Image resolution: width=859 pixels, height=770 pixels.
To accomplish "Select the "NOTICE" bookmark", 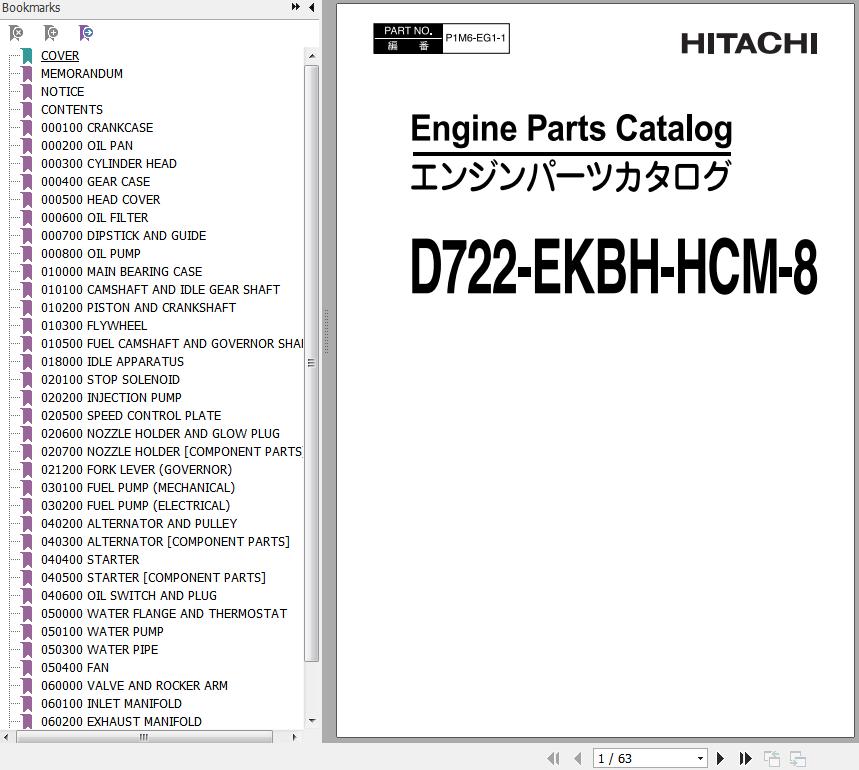I will coord(62,92).
